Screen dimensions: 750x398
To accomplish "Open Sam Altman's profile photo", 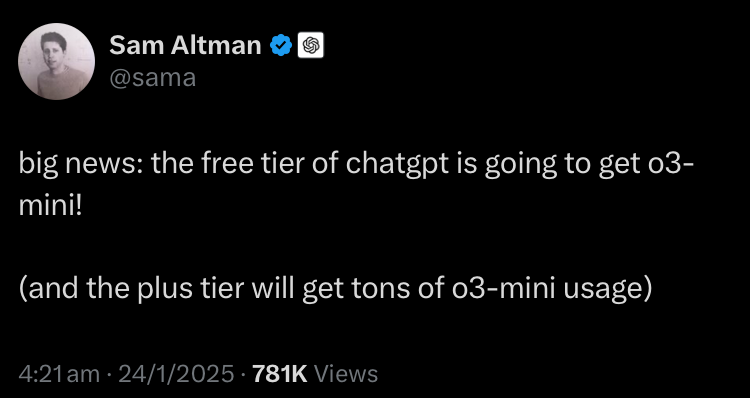I will [x=56, y=61].
